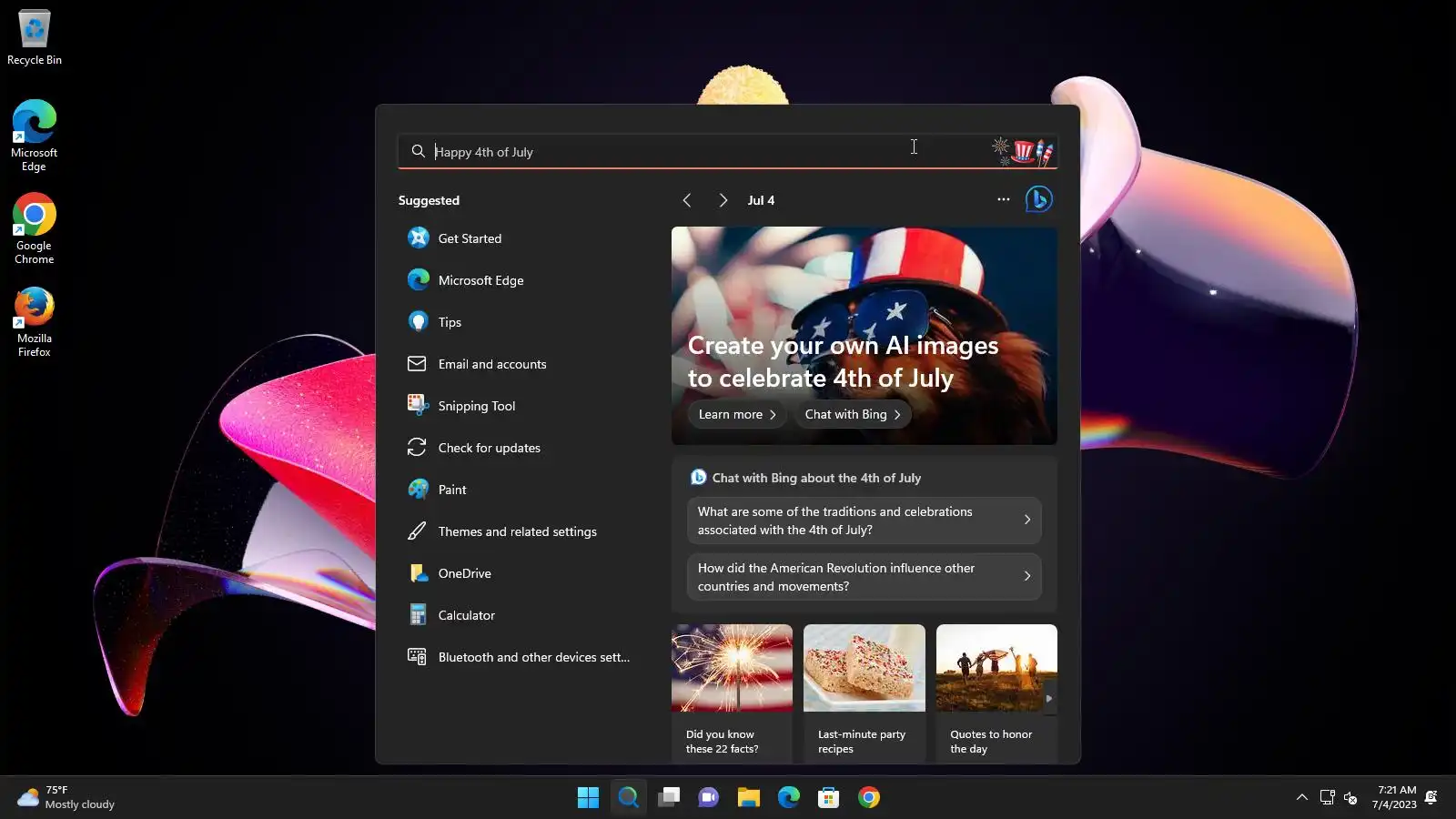This screenshot has width=1456, height=819.
Task: Click the 'Chat with Bing about the 4th of July' heading
Action: (x=816, y=478)
